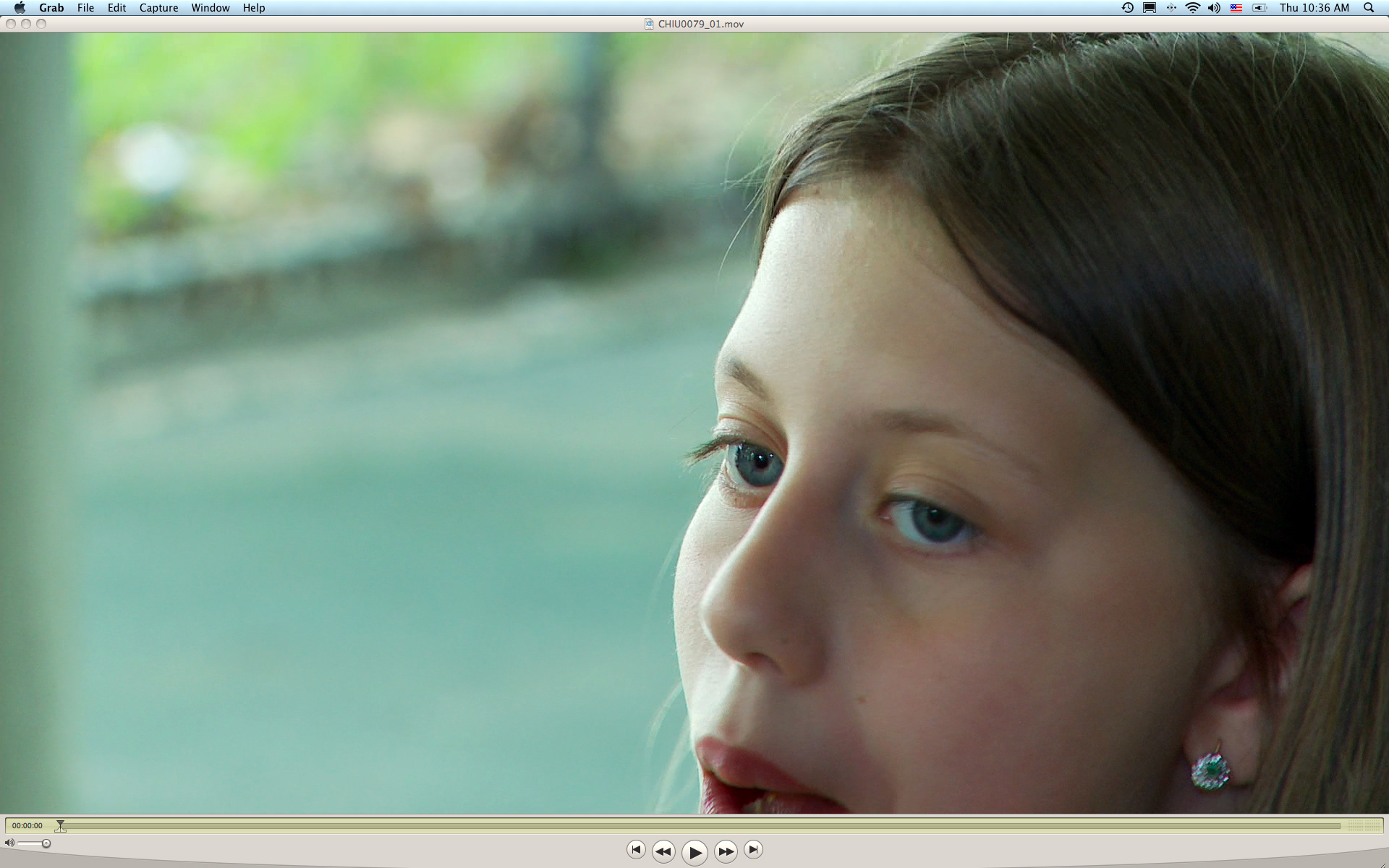Image resolution: width=1389 pixels, height=868 pixels.
Task: Open the Grab application menu
Action: pyautogui.click(x=51, y=8)
